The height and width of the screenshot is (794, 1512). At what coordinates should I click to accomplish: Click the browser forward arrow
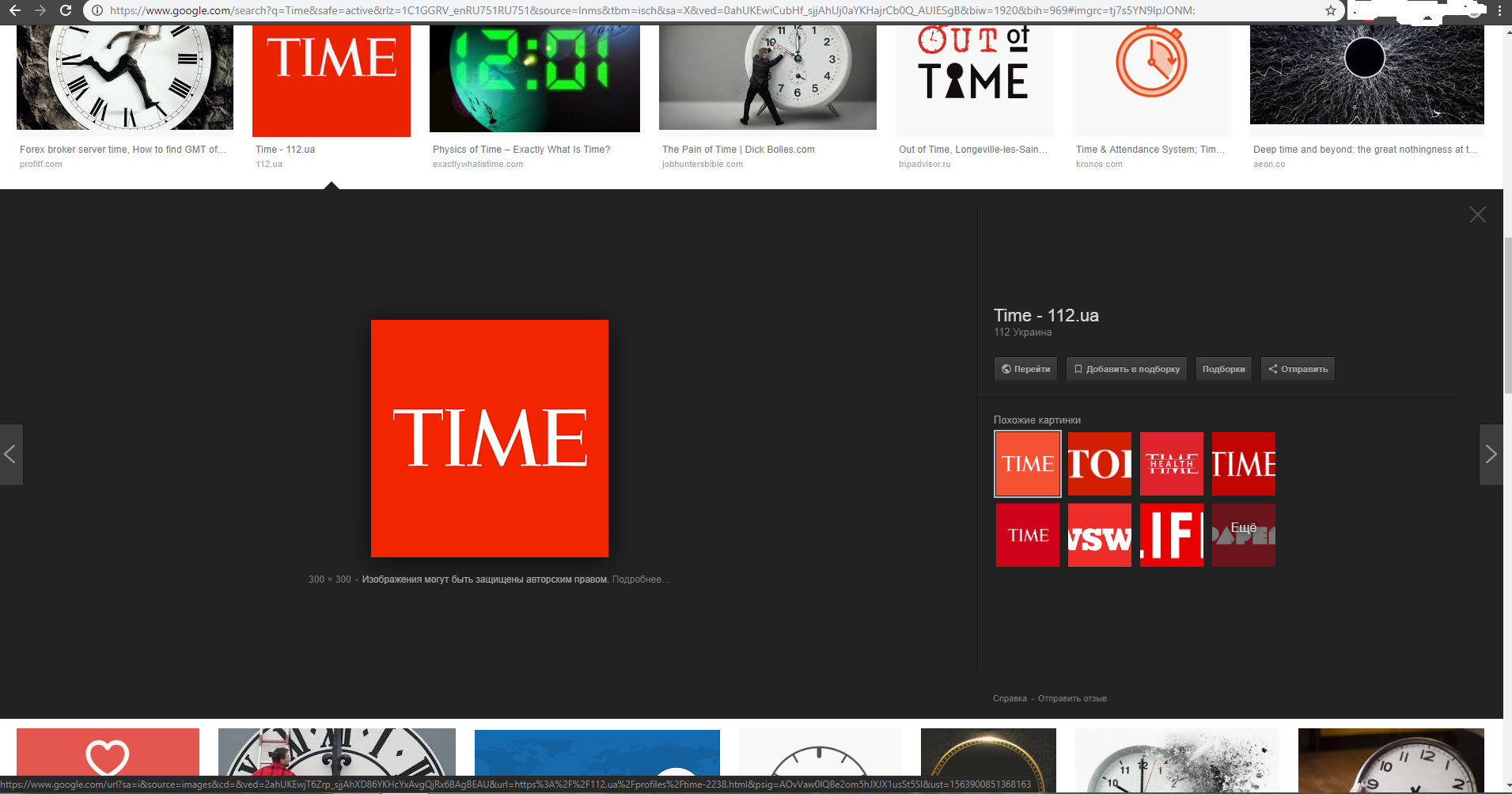click(40, 10)
